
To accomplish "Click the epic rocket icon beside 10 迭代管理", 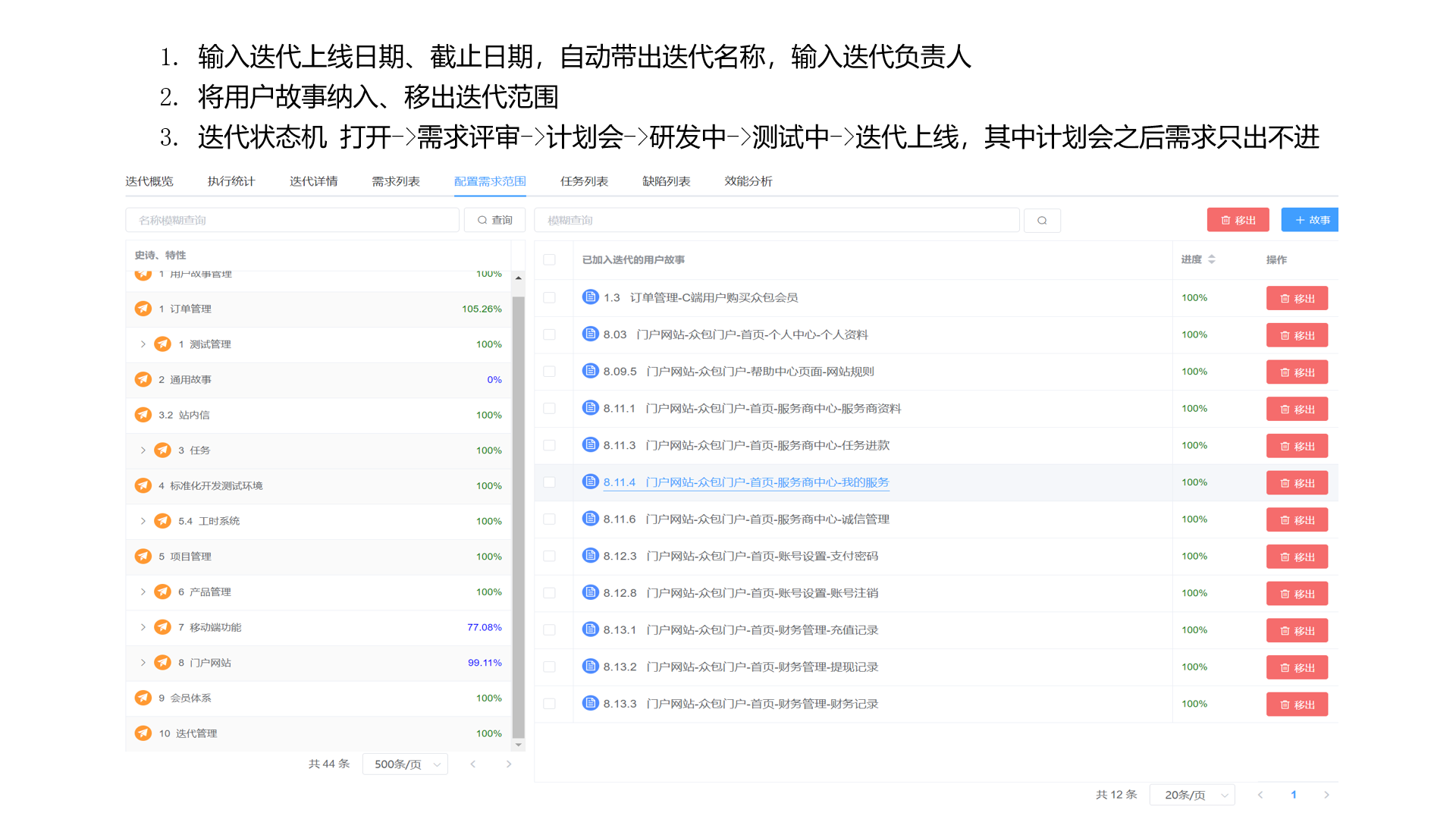I will pyautogui.click(x=143, y=733).
